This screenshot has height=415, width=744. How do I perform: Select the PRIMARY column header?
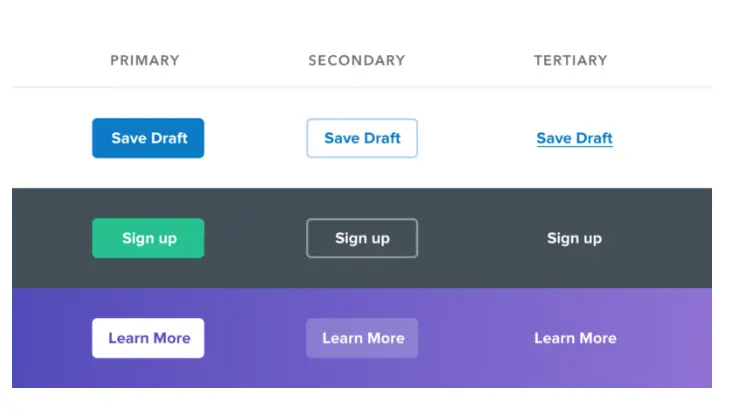coord(145,60)
